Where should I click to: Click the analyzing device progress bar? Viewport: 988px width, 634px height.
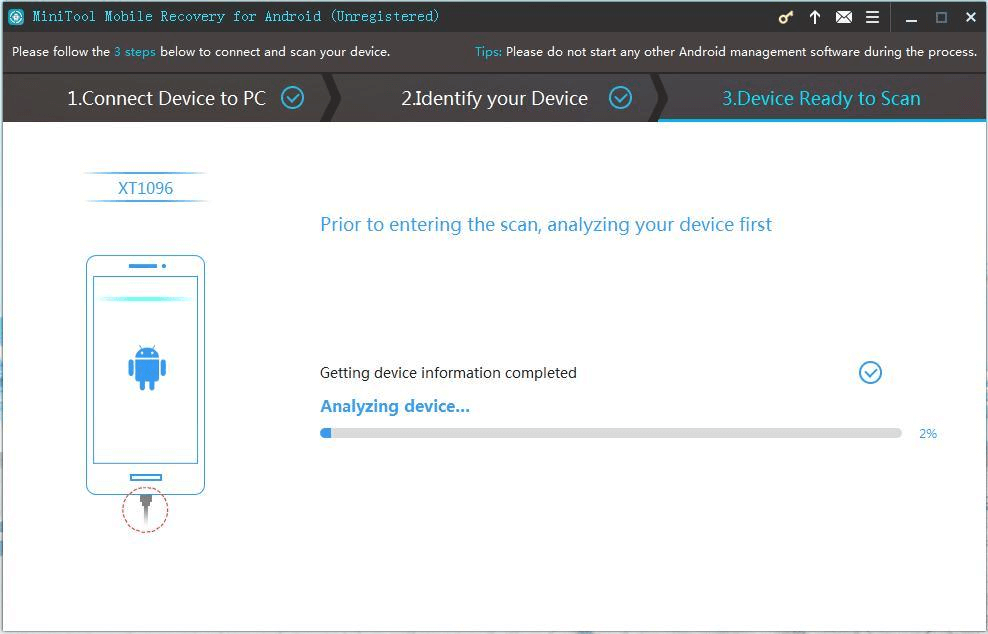pyautogui.click(x=611, y=433)
